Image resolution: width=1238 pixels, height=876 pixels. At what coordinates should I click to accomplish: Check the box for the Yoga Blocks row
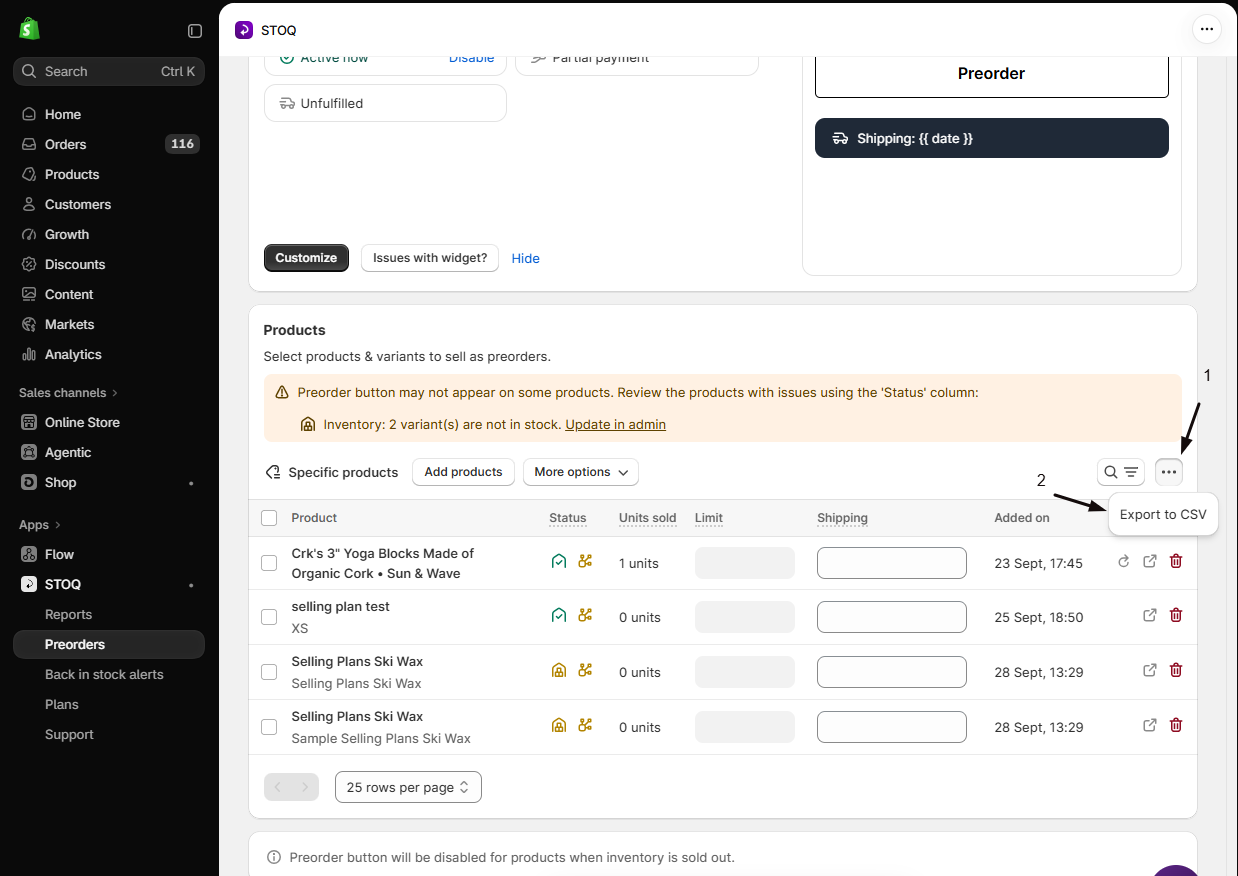pyautogui.click(x=269, y=563)
